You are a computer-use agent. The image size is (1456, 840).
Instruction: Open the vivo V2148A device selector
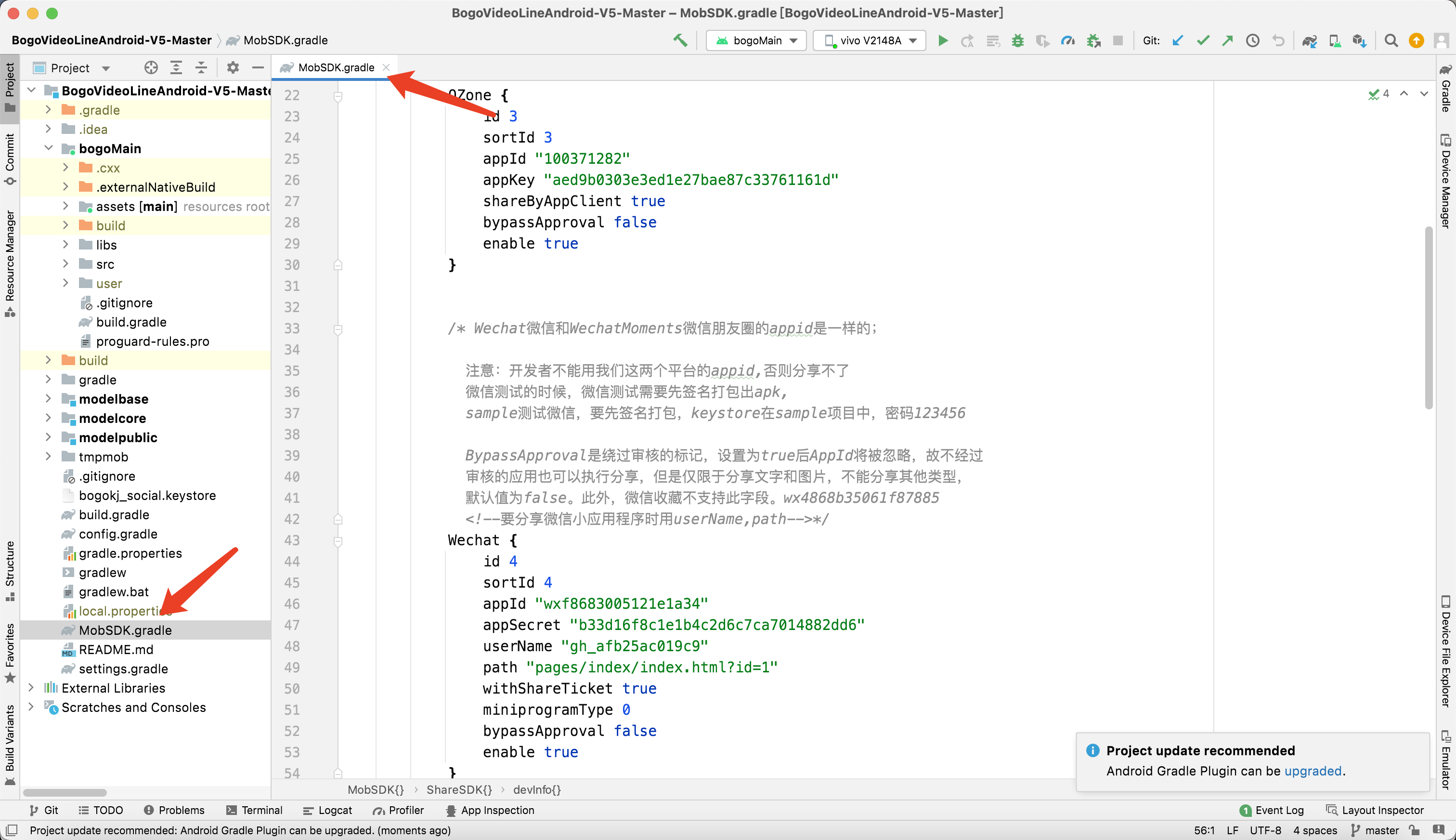click(869, 40)
